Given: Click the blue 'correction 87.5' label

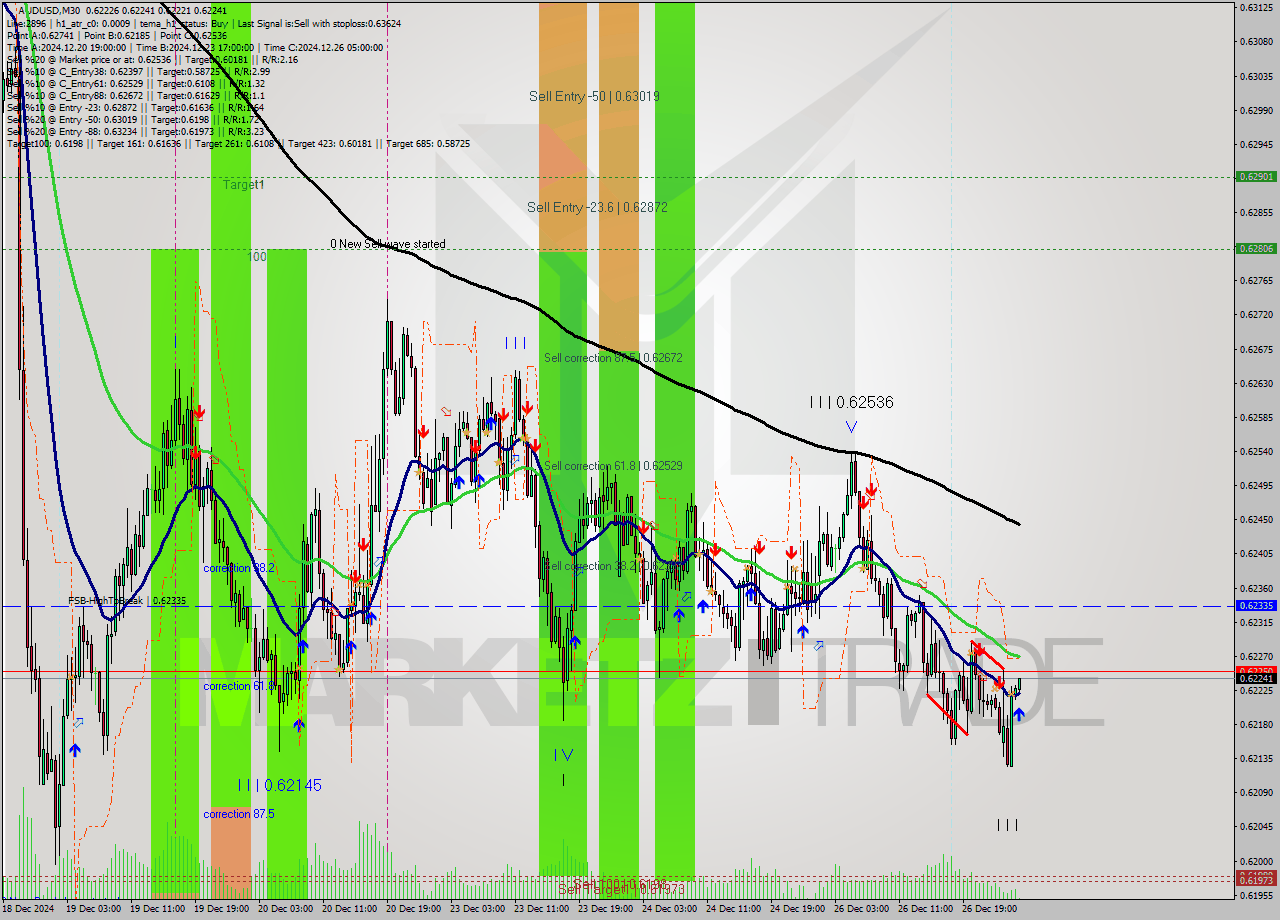Looking at the screenshot, I should click(238, 814).
